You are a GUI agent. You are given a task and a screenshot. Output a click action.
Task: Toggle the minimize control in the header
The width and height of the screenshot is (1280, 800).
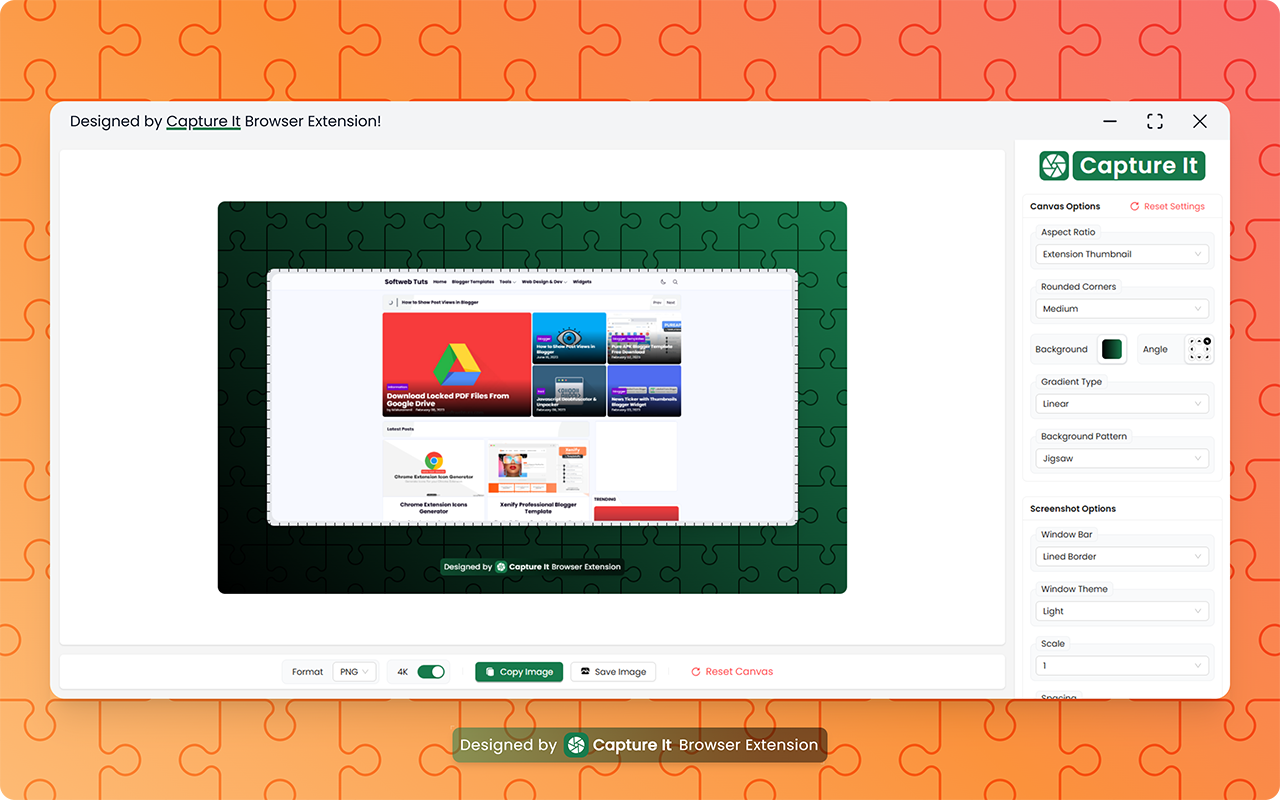(1109, 120)
